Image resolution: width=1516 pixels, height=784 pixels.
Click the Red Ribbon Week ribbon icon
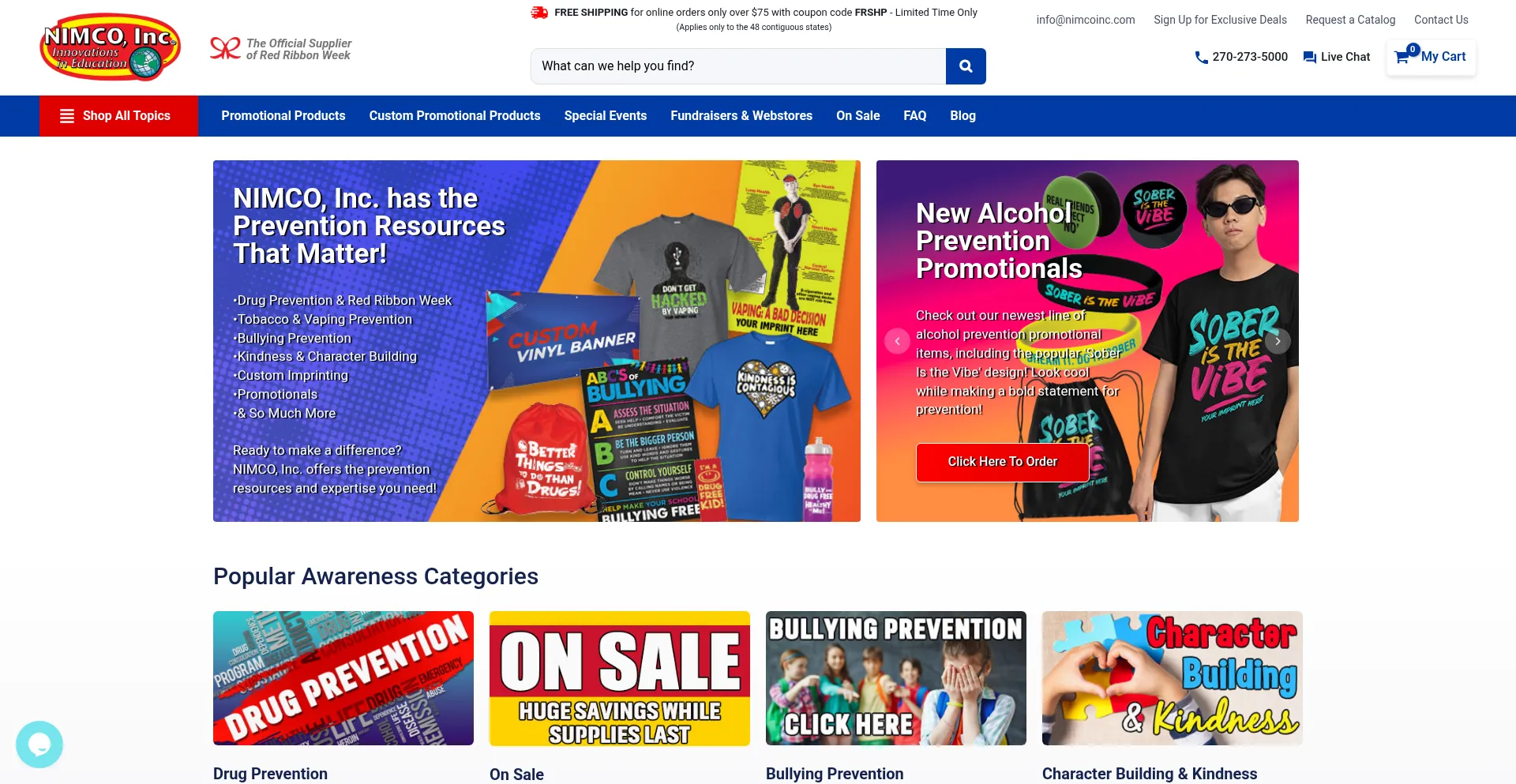[x=225, y=49]
